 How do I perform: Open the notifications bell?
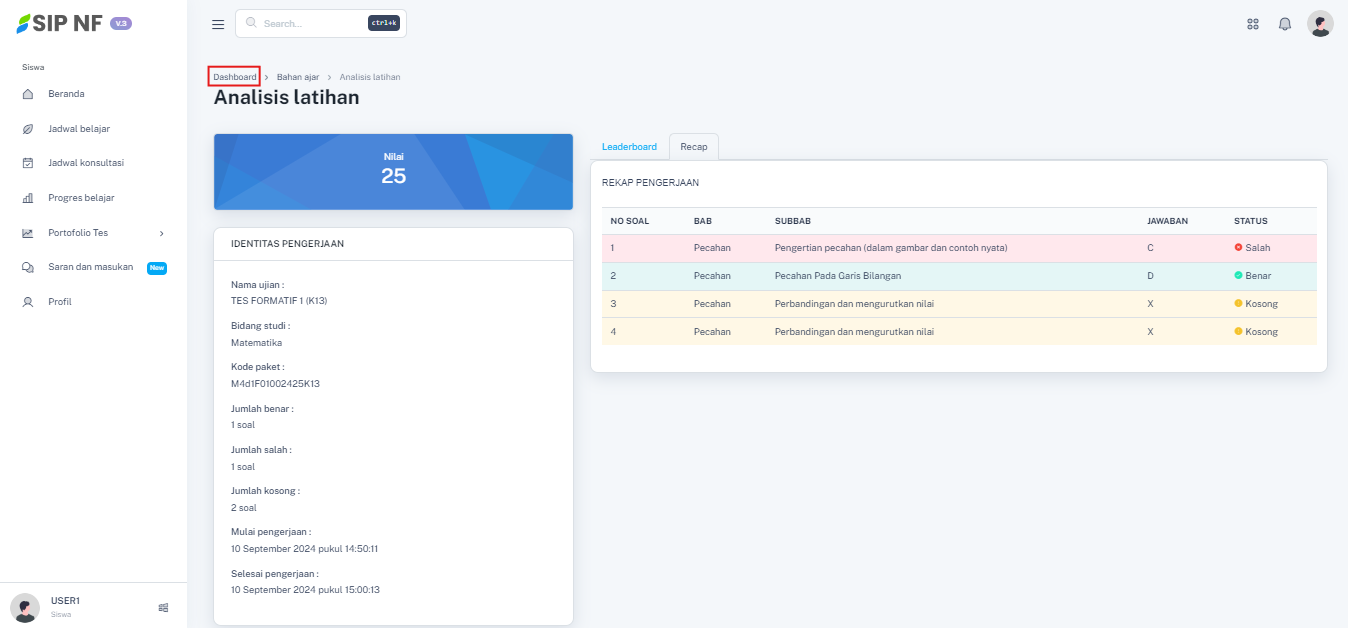click(1285, 24)
